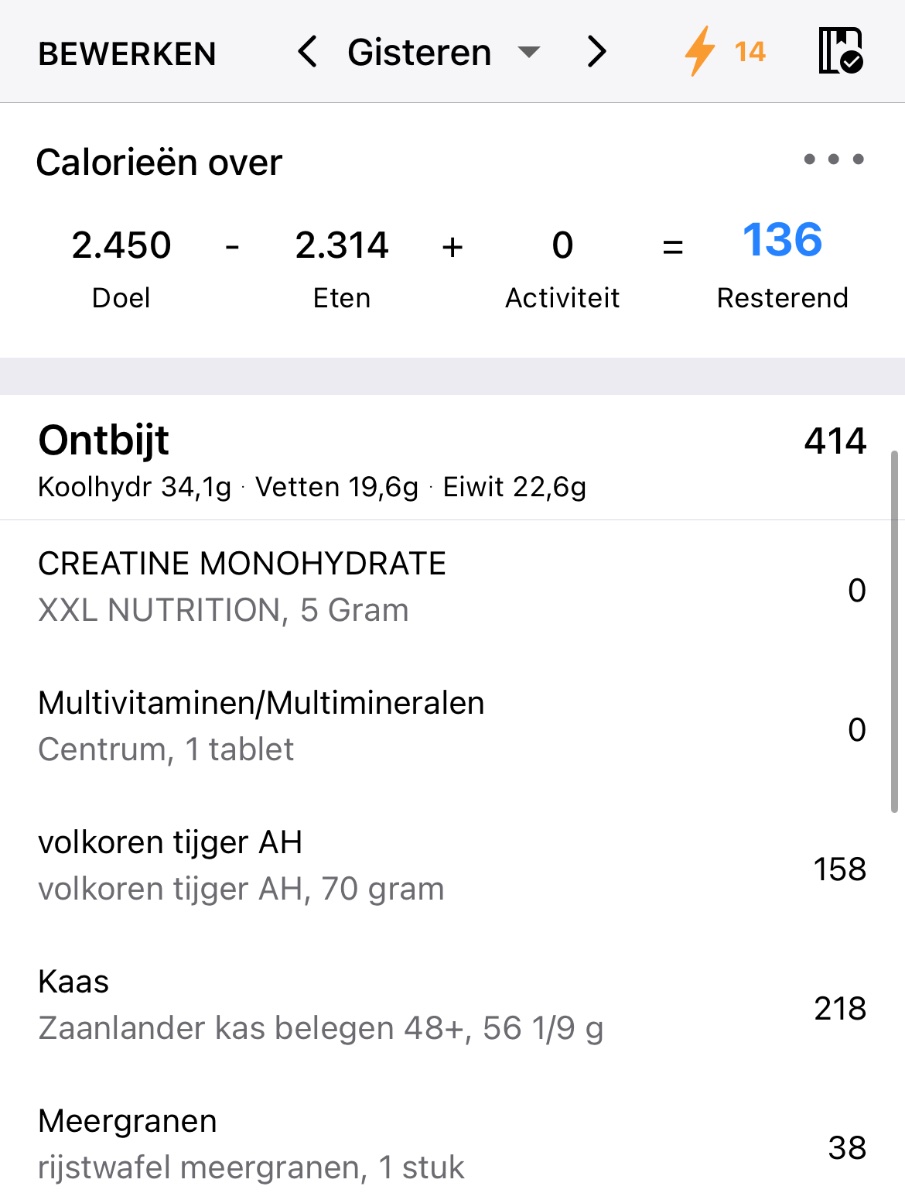Tap the BEWERKEN edit button
This screenshot has height=1200, width=905.
[127, 53]
